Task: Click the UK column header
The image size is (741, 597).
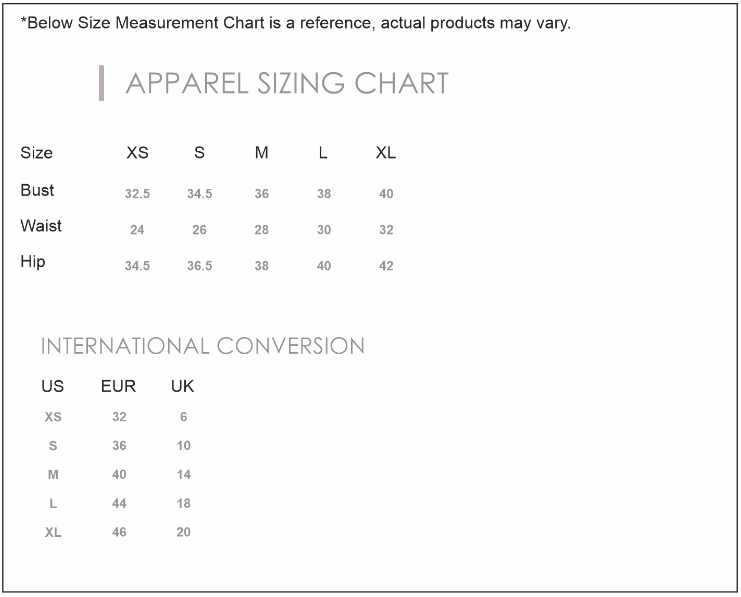Action: pos(183,386)
